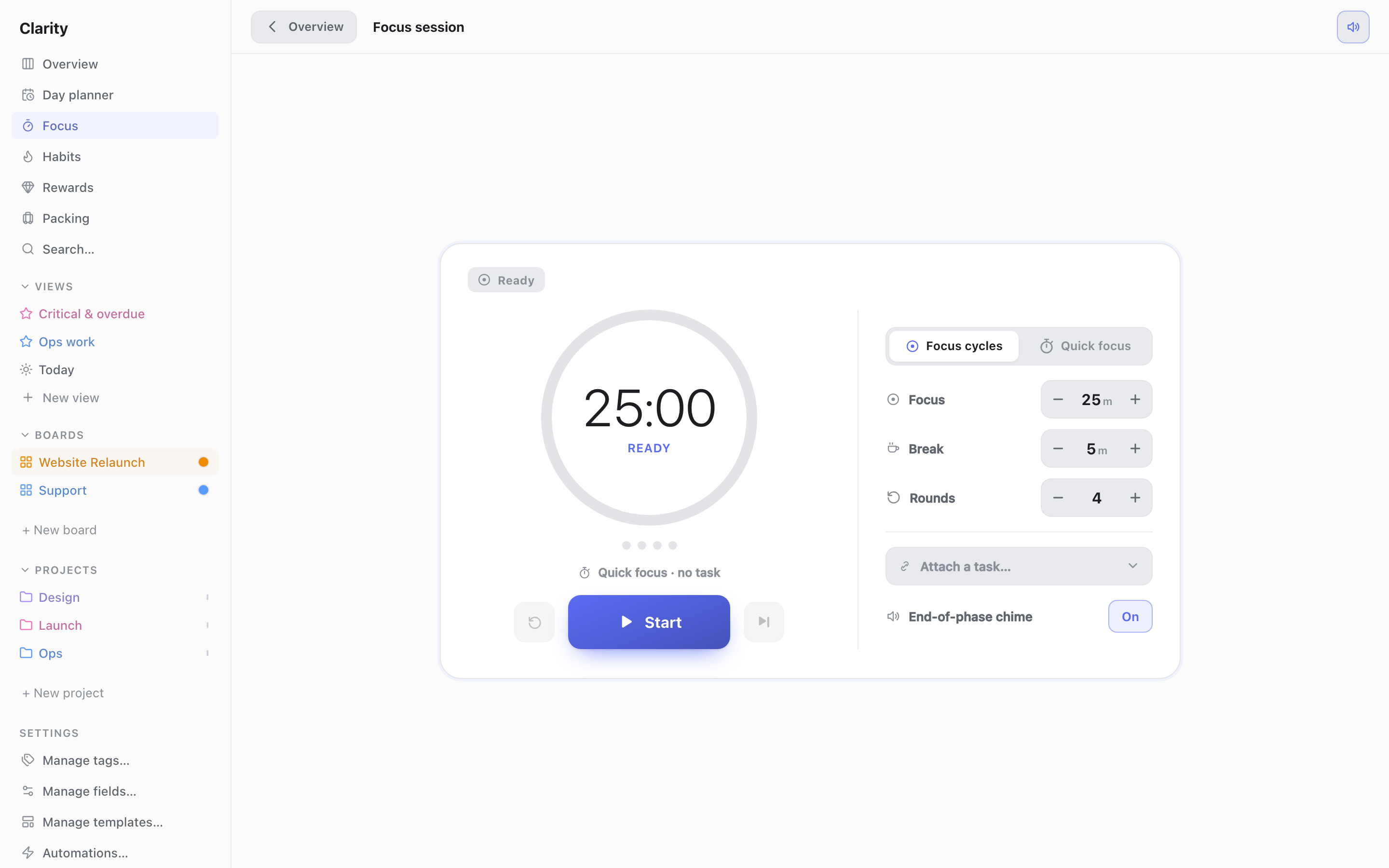Toggle sound with the top-right speaker icon
This screenshot has width=1389, height=868.
click(1353, 27)
